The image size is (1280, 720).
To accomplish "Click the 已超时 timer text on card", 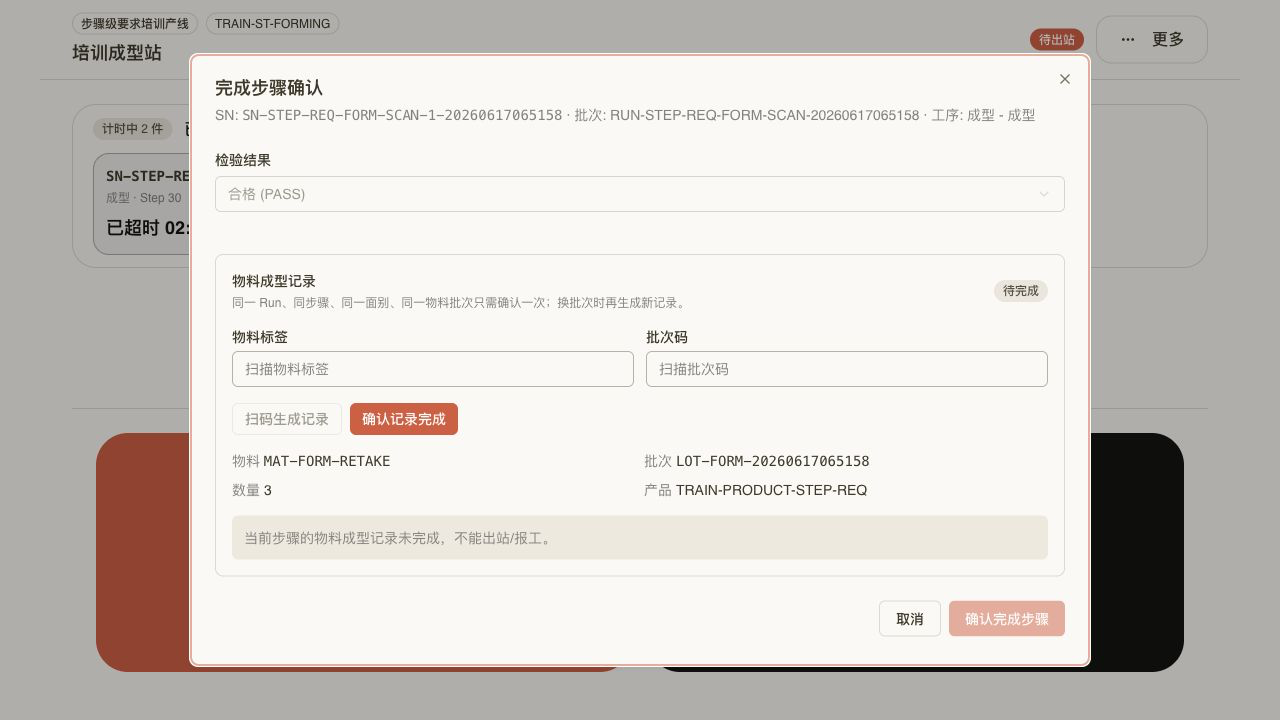I will coord(148,228).
